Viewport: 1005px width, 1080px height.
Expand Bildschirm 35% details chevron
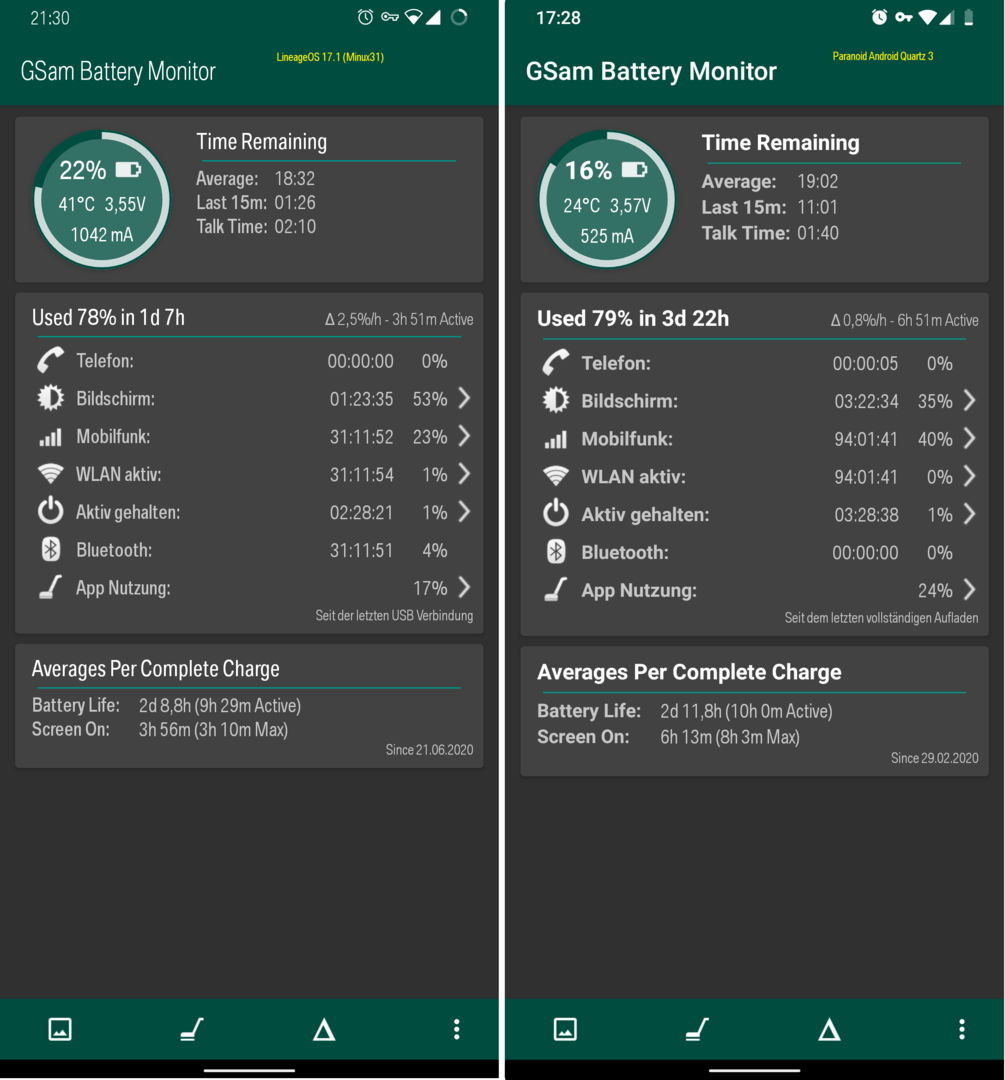(969, 400)
